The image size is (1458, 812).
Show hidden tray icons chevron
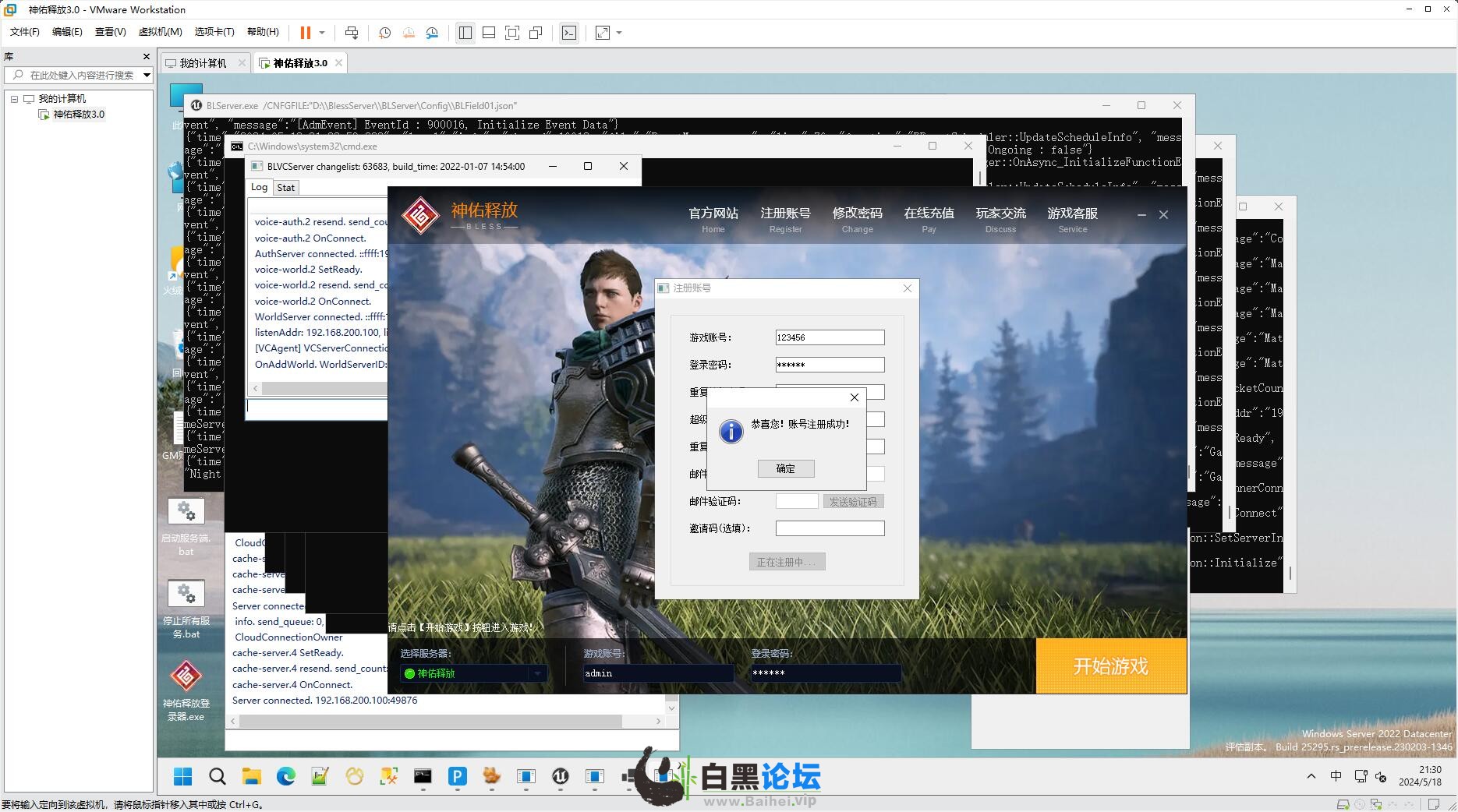tap(1311, 776)
